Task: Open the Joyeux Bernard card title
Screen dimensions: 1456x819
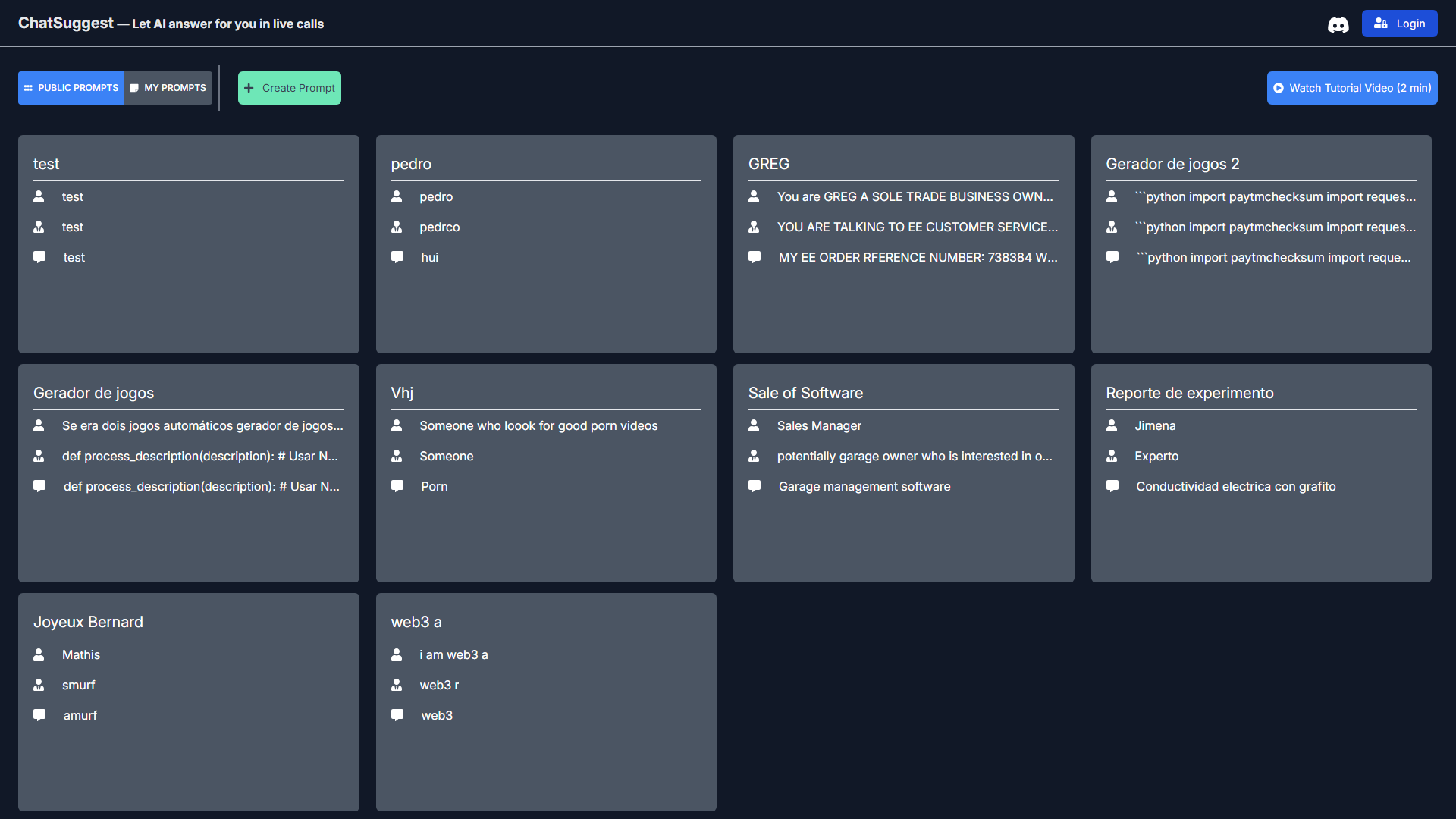Action: (88, 622)
